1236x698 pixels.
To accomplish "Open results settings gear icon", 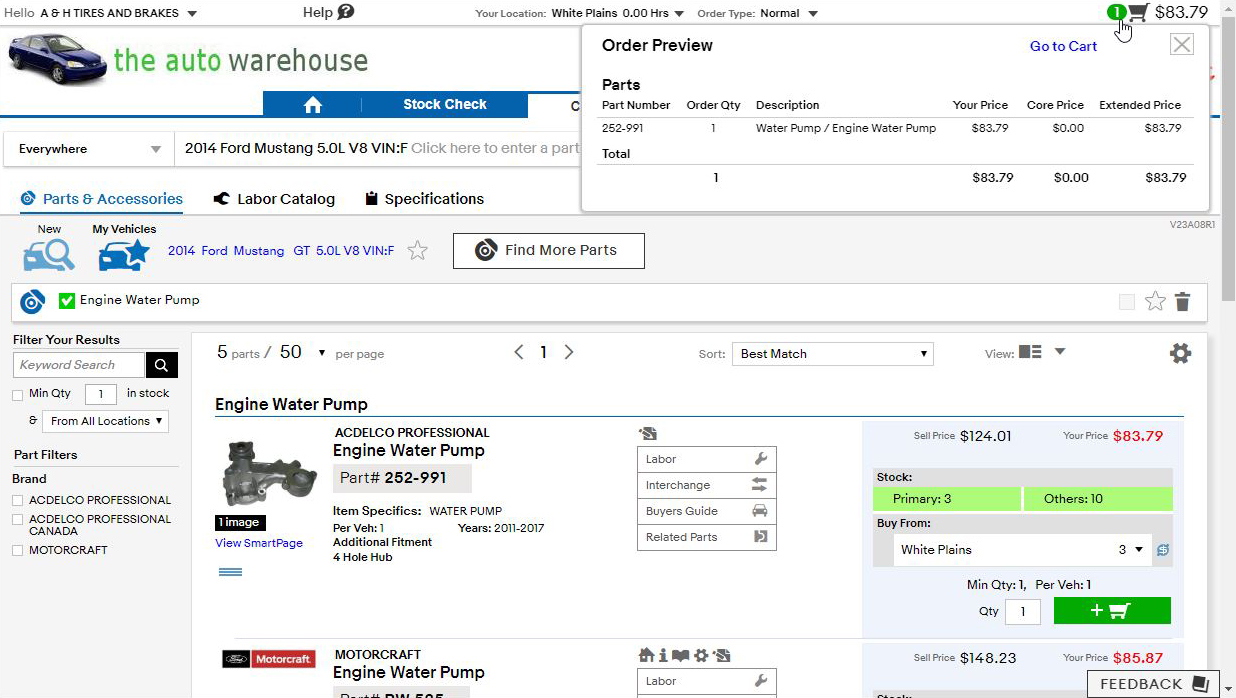I will coord(1180,353).
